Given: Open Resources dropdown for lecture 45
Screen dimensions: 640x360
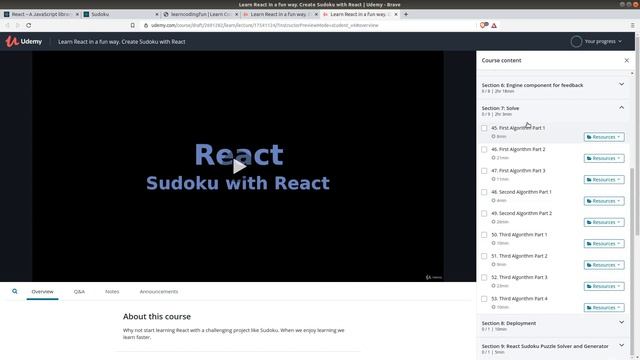Looking at the screenshot, I should 604,137.
